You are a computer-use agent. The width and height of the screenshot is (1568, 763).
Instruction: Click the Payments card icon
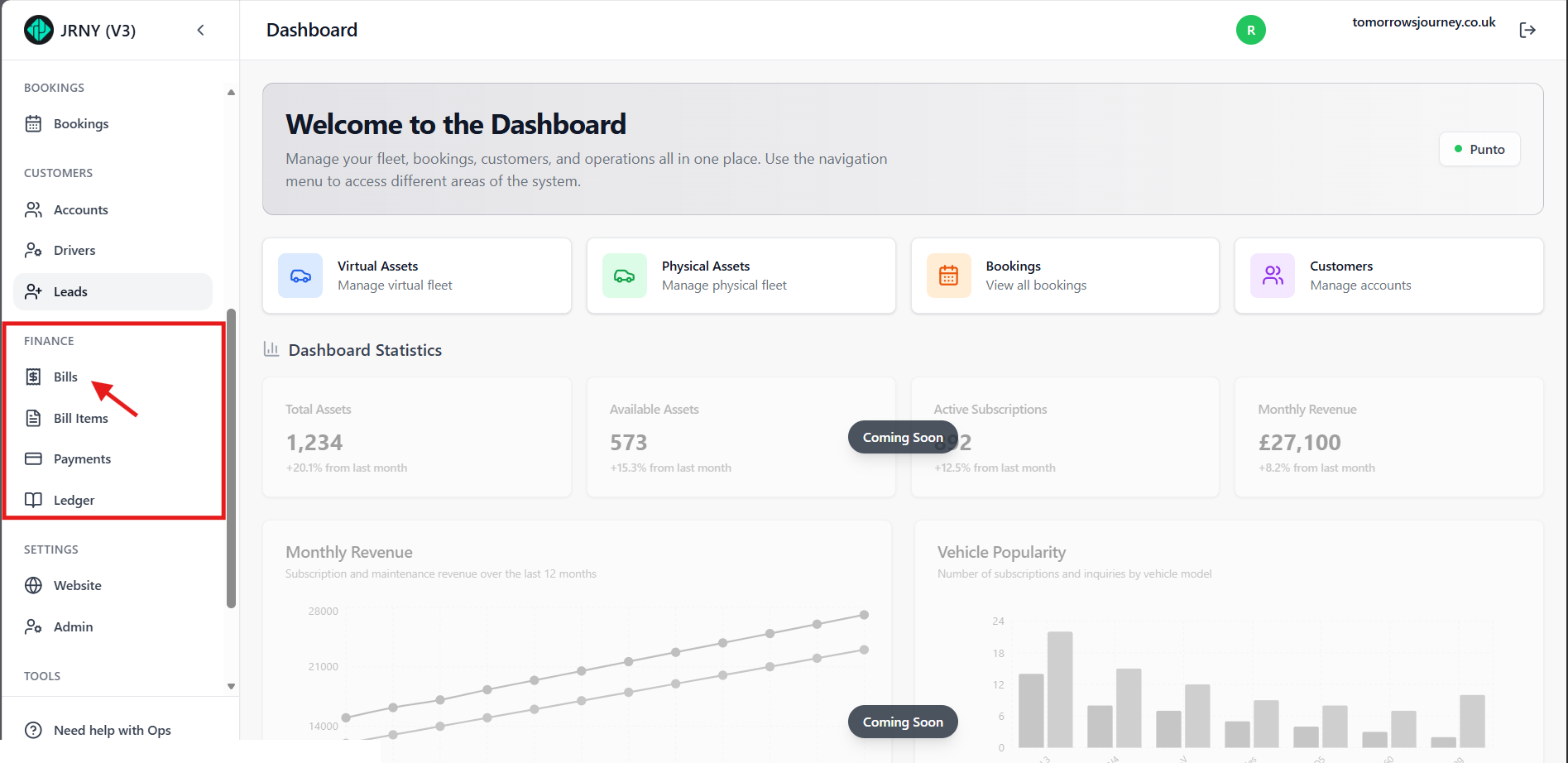pyautogui.click(x=33, y=458)
